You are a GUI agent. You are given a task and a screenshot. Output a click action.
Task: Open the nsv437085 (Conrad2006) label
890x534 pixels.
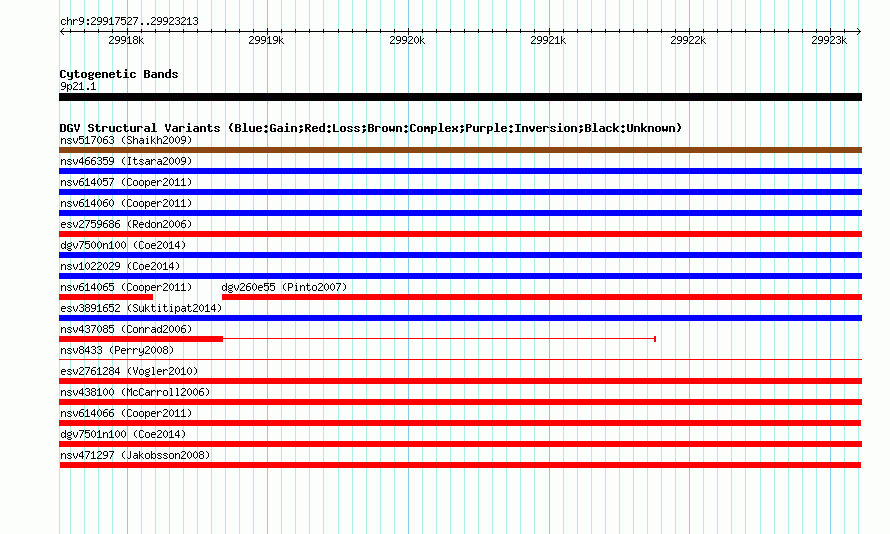[x=126, y=329]
